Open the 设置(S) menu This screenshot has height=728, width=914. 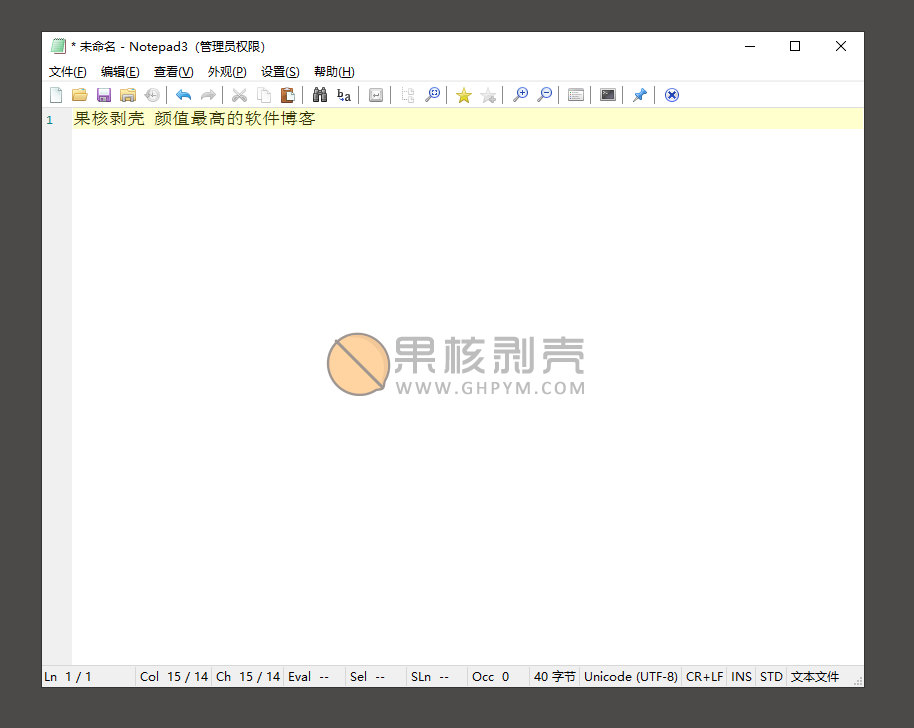coord(280,72)
